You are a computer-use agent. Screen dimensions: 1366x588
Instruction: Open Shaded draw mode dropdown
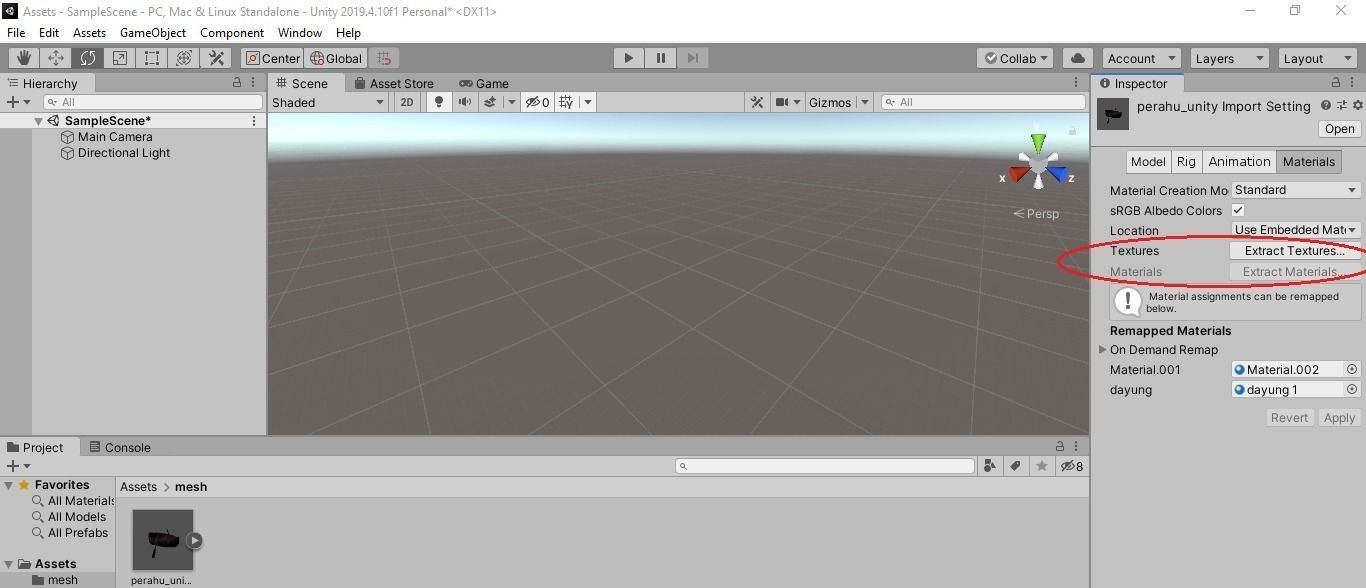[328, 102]
